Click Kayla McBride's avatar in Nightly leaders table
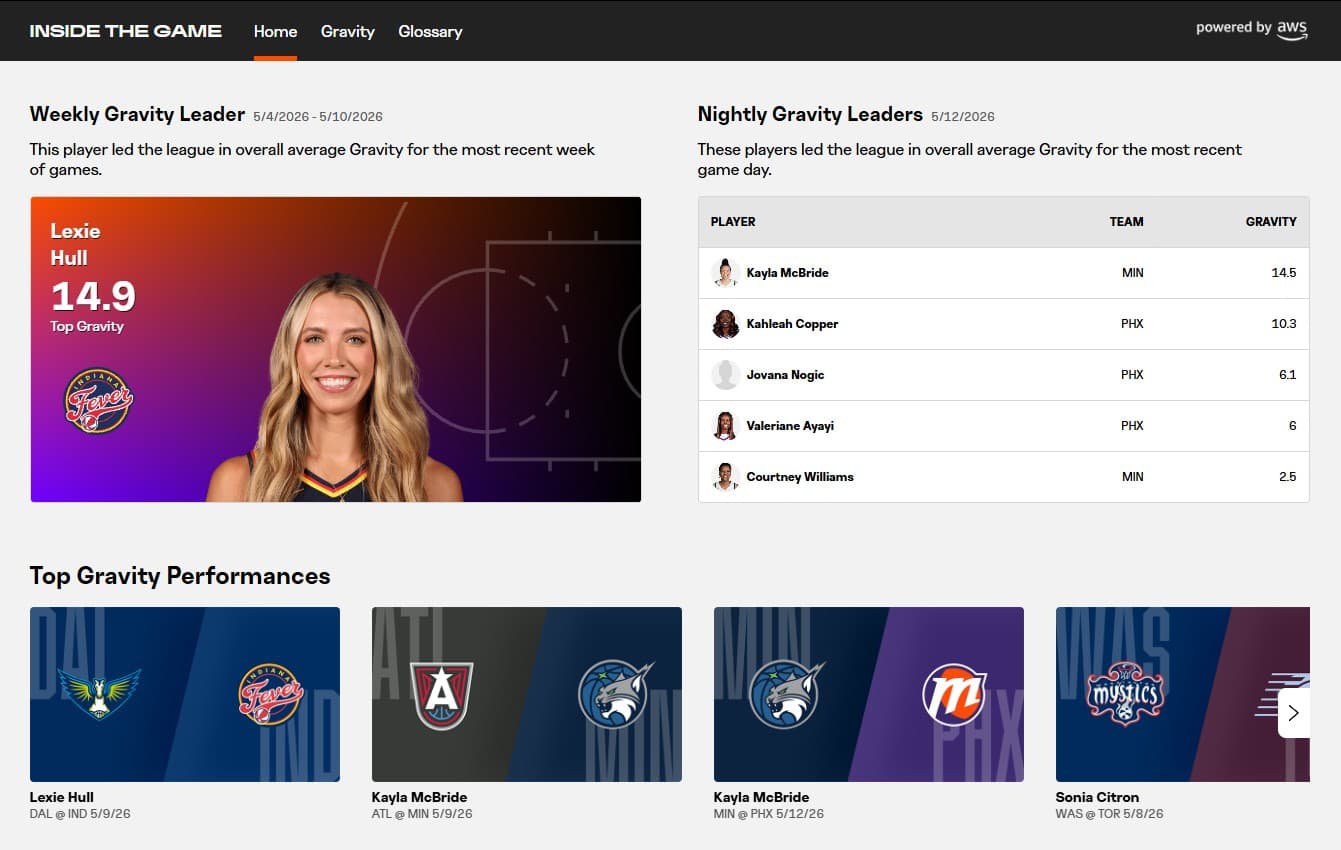 pyautogui.click(x=725, y=273)
